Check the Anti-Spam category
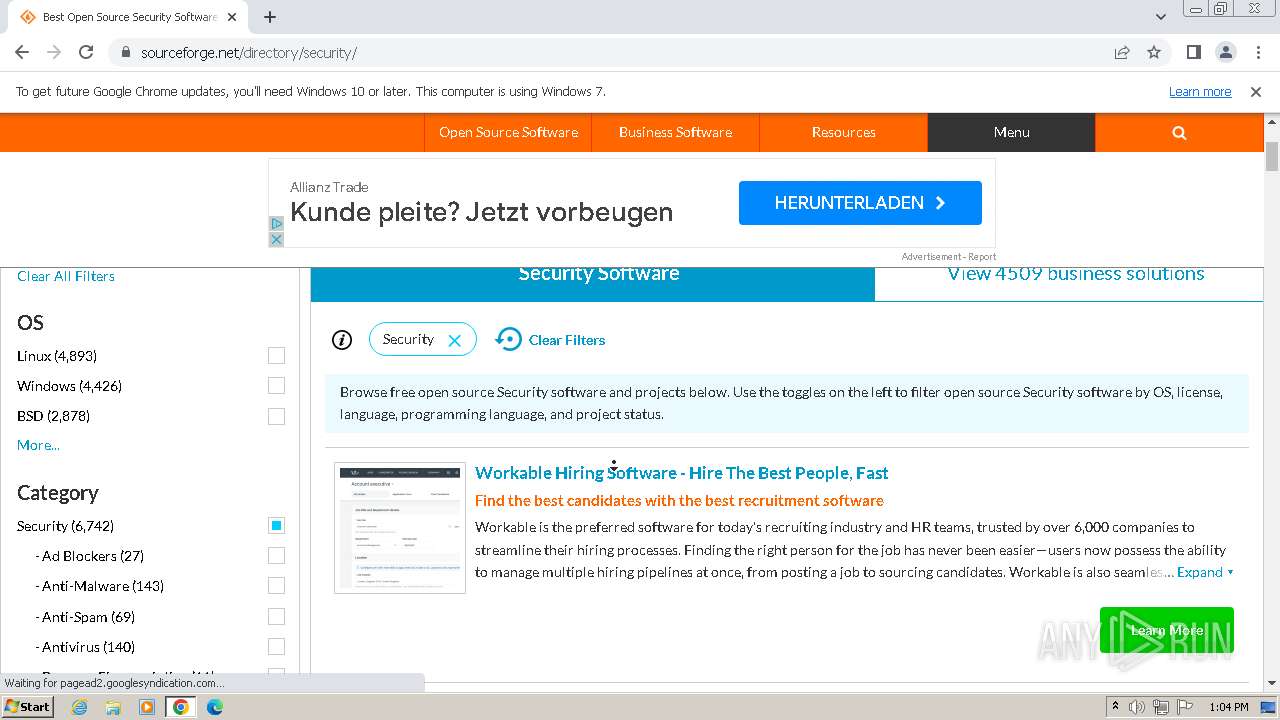The width and height of the screenshot is (1280, 720). (x=276, y=616)
